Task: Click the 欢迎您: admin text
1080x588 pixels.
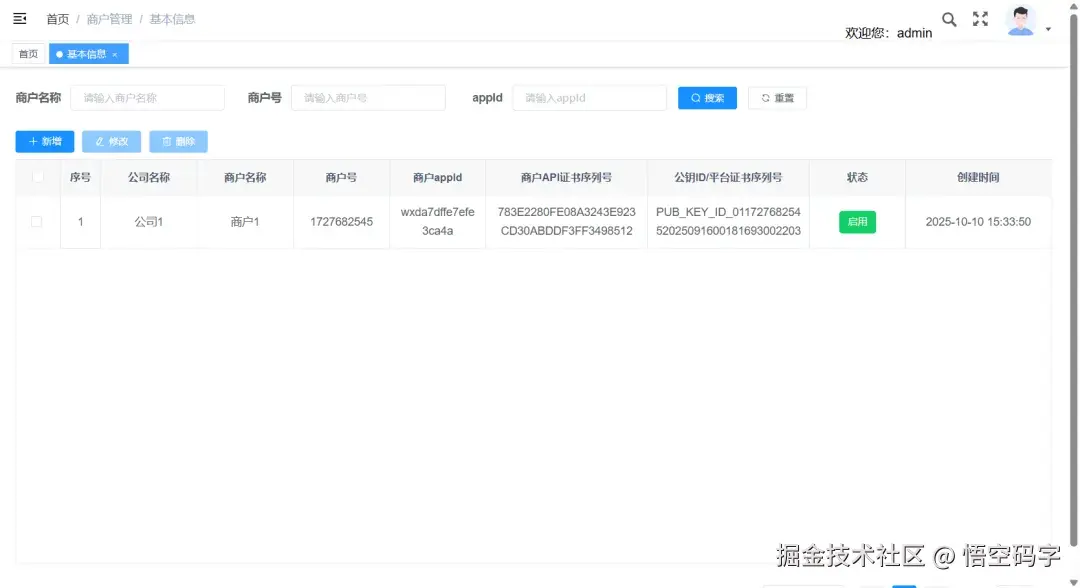Action: (x=889, y=33)
